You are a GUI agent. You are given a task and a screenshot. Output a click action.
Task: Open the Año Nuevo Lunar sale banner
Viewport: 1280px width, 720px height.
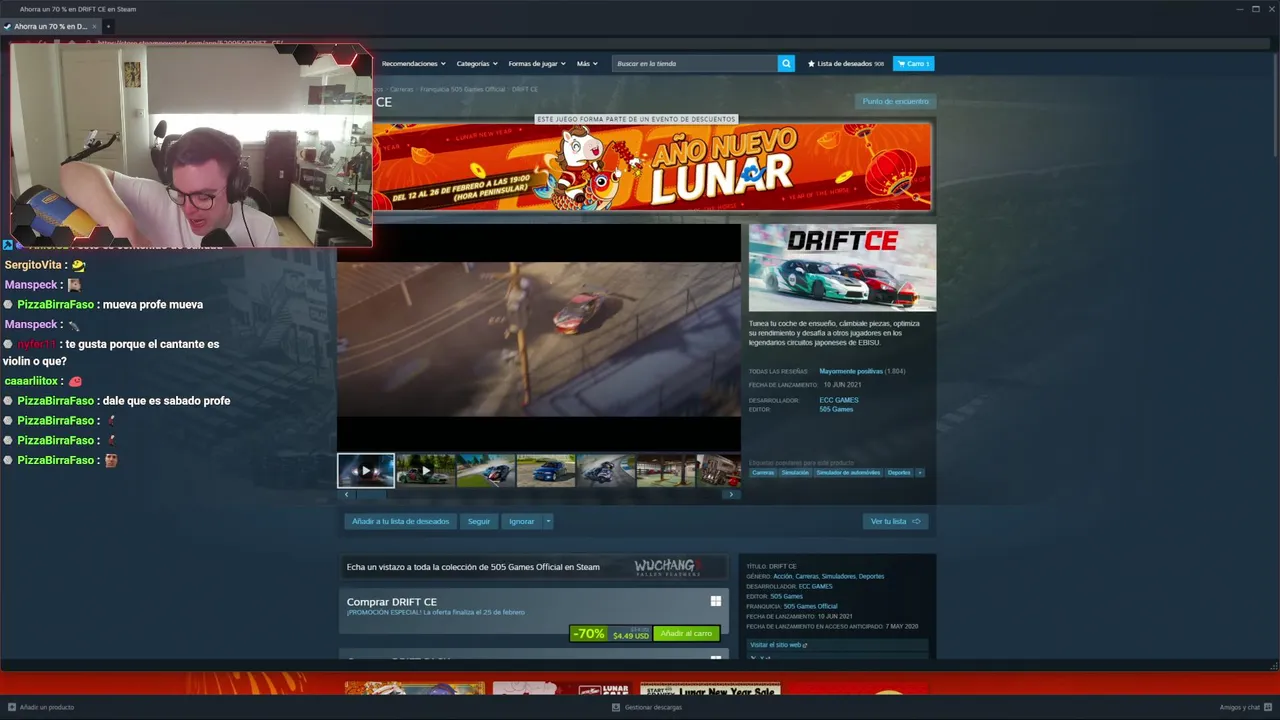(x=652, y=167)
